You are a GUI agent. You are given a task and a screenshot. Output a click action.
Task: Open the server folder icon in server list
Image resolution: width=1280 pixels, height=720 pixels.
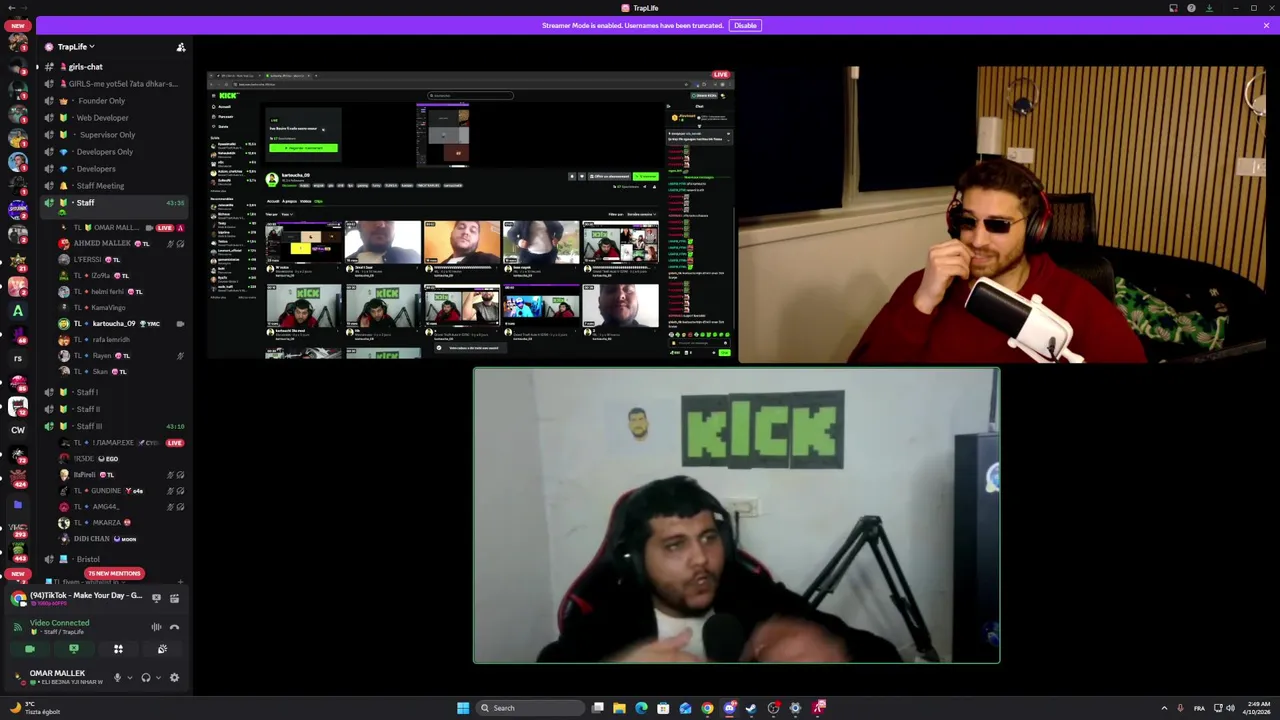click(x=17, y=505)
